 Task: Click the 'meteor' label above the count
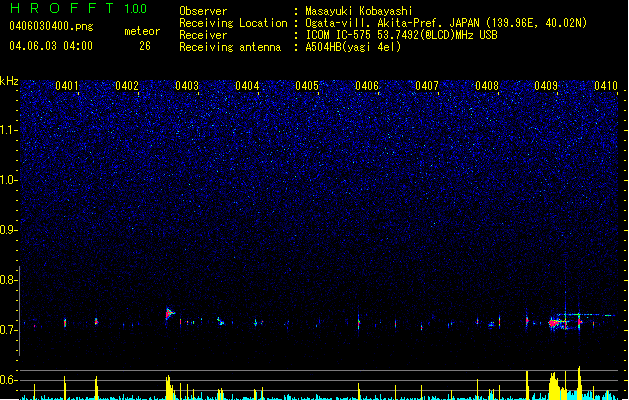pos(142,31)
